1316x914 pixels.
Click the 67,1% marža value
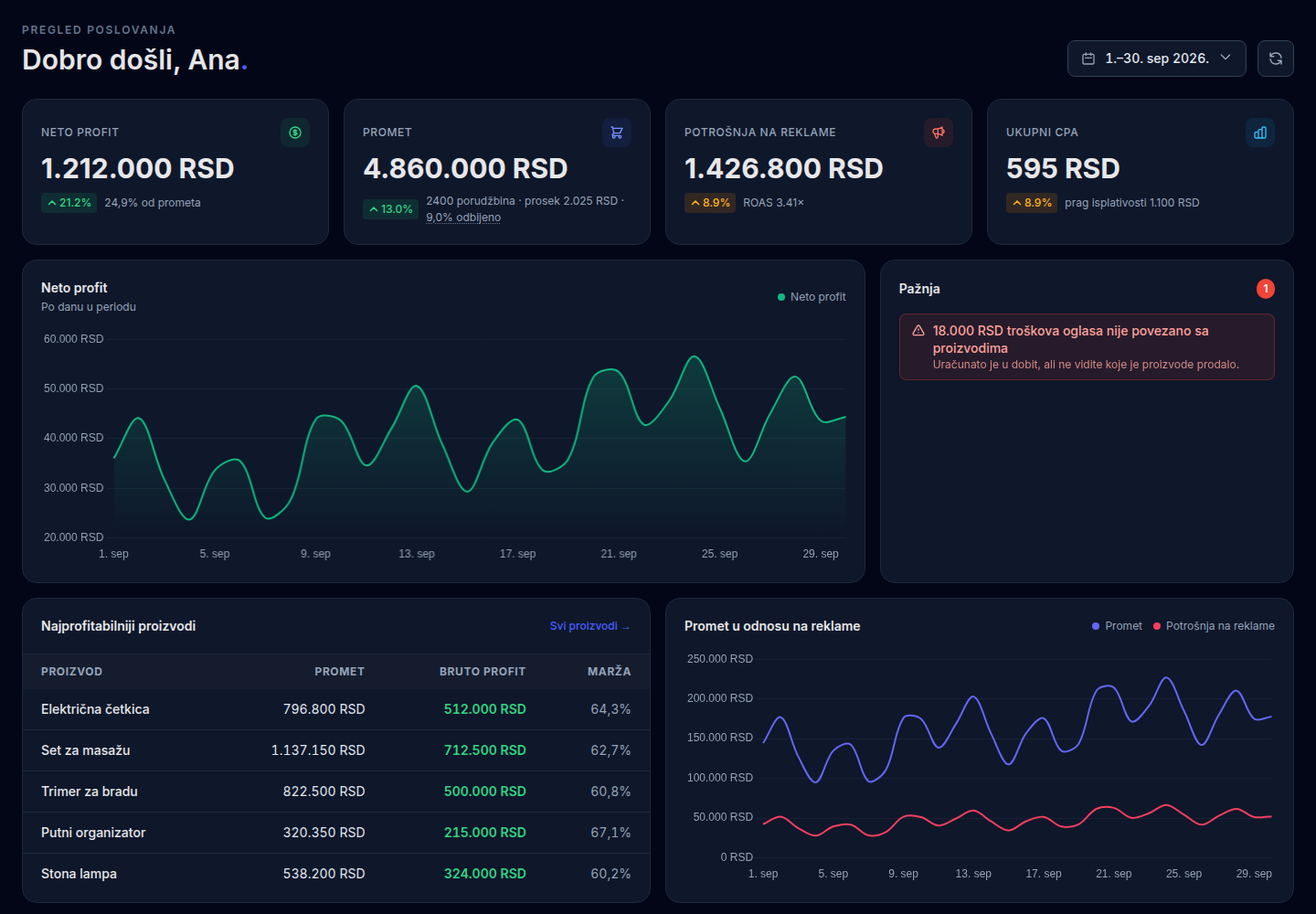(610, 833)
